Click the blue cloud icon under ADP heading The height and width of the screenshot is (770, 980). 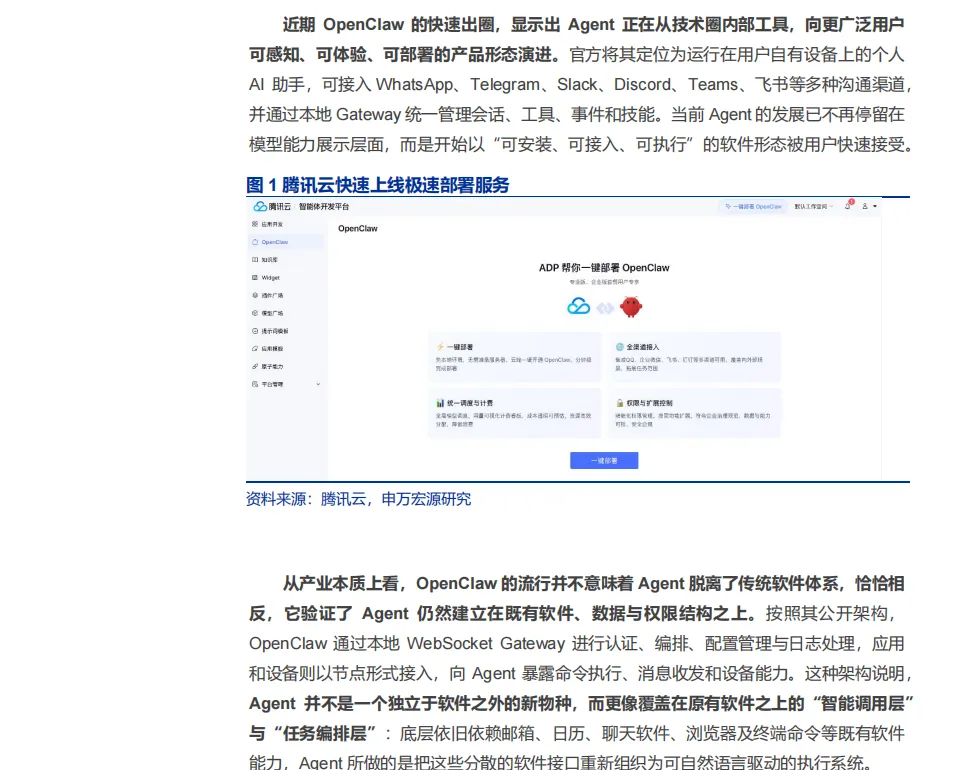578,306
